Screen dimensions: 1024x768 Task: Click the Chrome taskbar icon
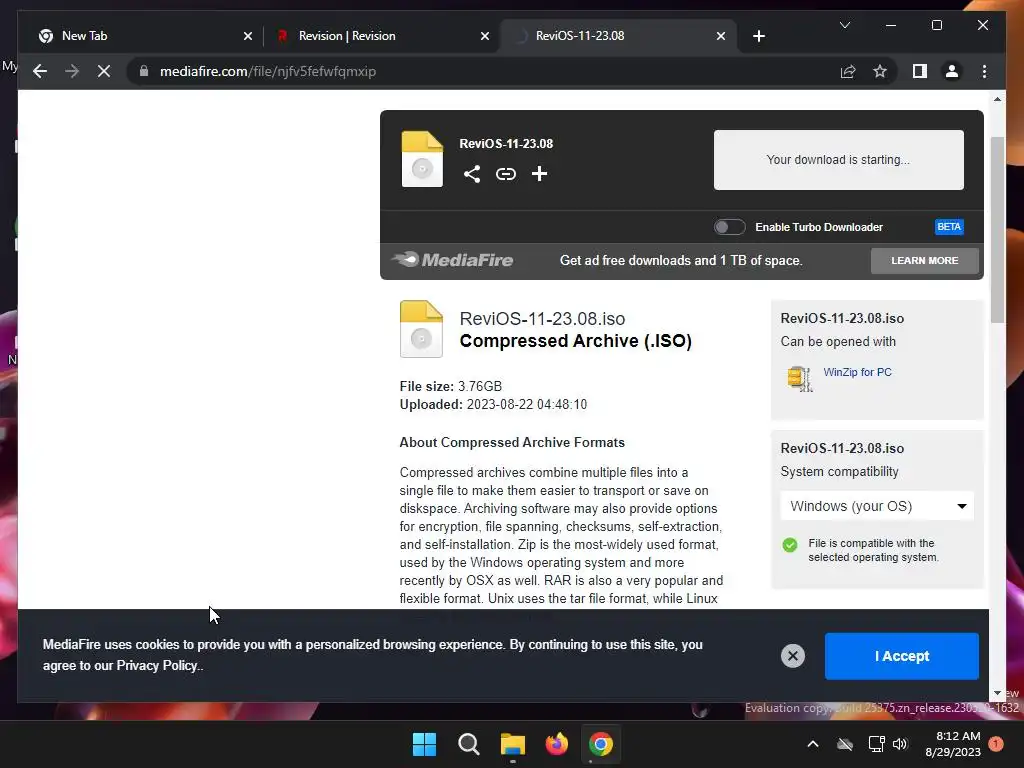coord(600,744)
